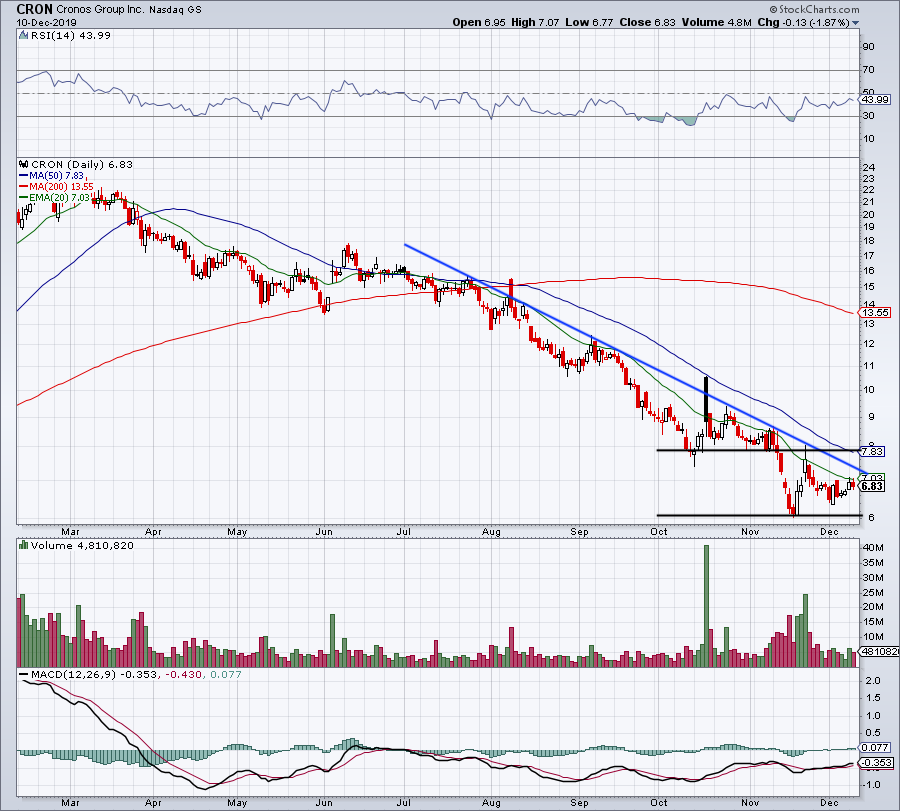Click the 'CRON (Daily) 6.83' price label
900x811 pixels.
click(x=82, y=164)
